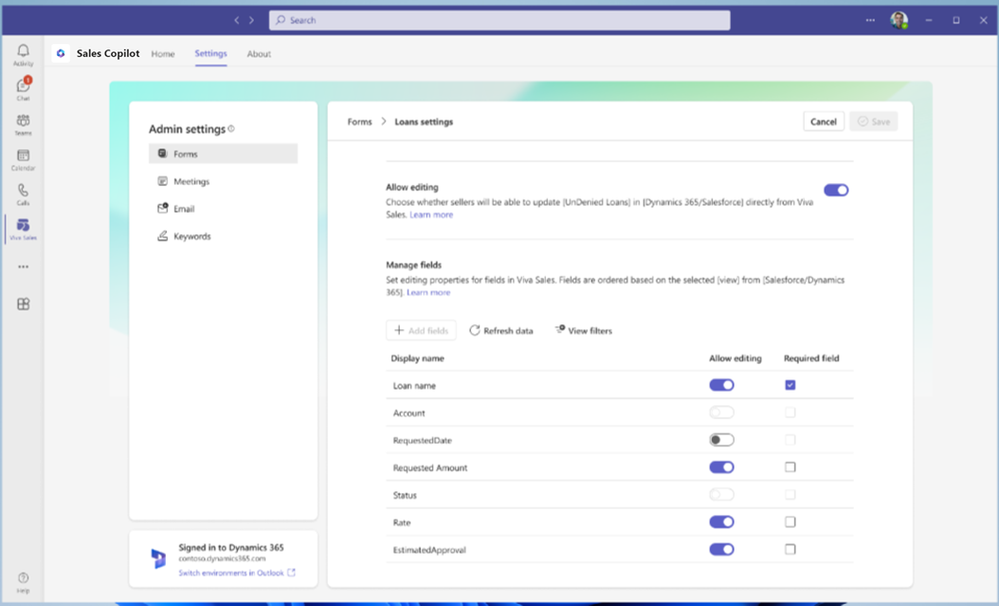999x606 pixels.
Task: Open View filters
Action: pyautogui.click(x=584, y=330)
